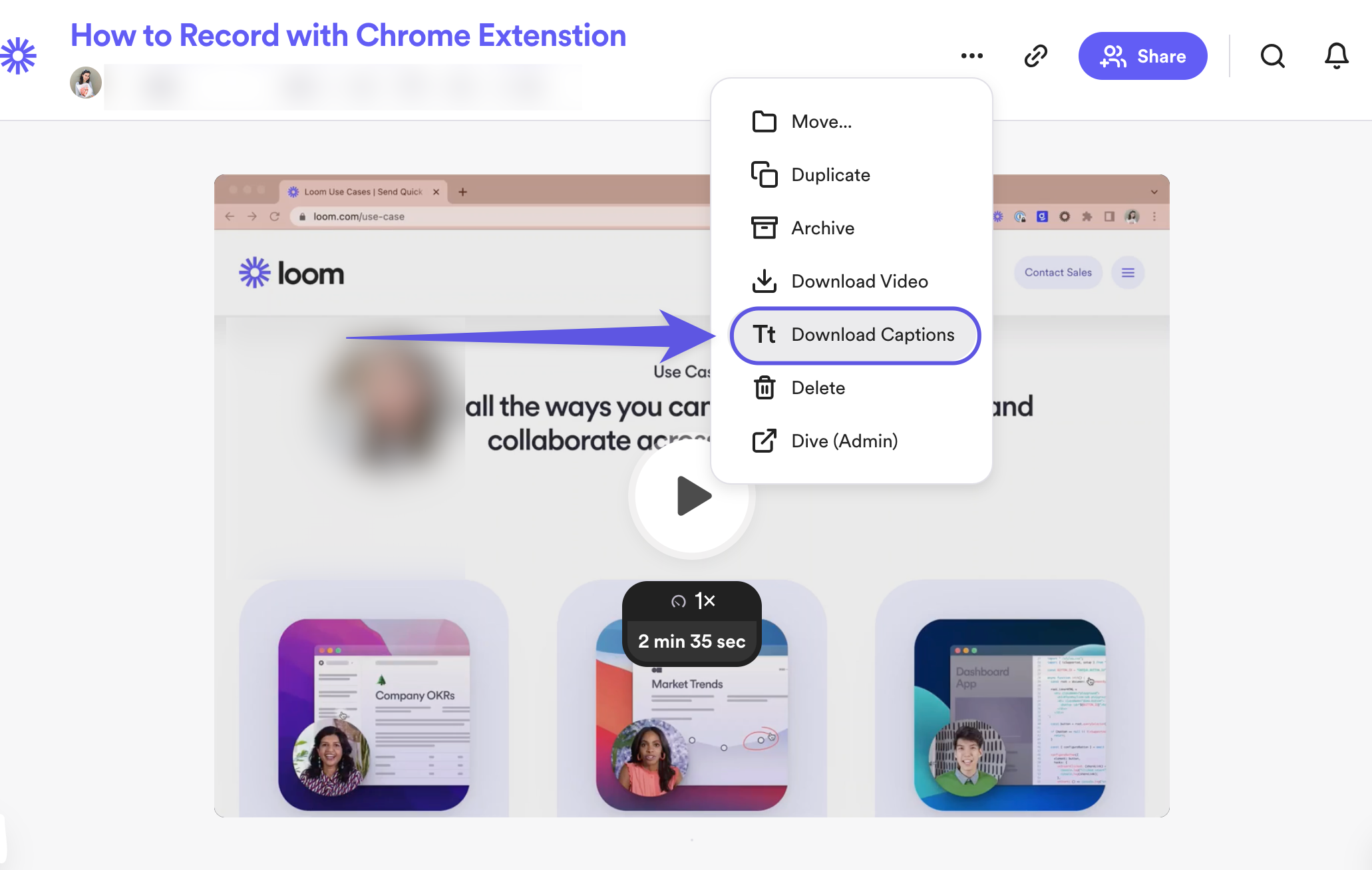Screen dimensions: 1372x870
Task: Click the video title How to Record
Action: point(348,35)
